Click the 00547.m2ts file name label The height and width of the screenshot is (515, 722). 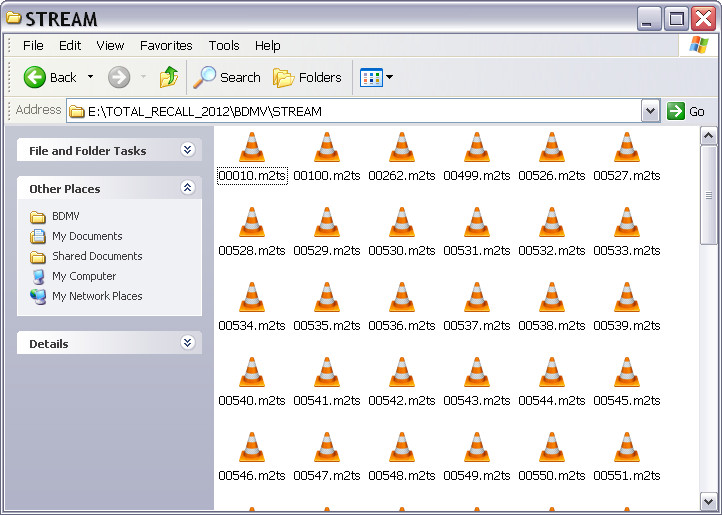pos(327,476)
